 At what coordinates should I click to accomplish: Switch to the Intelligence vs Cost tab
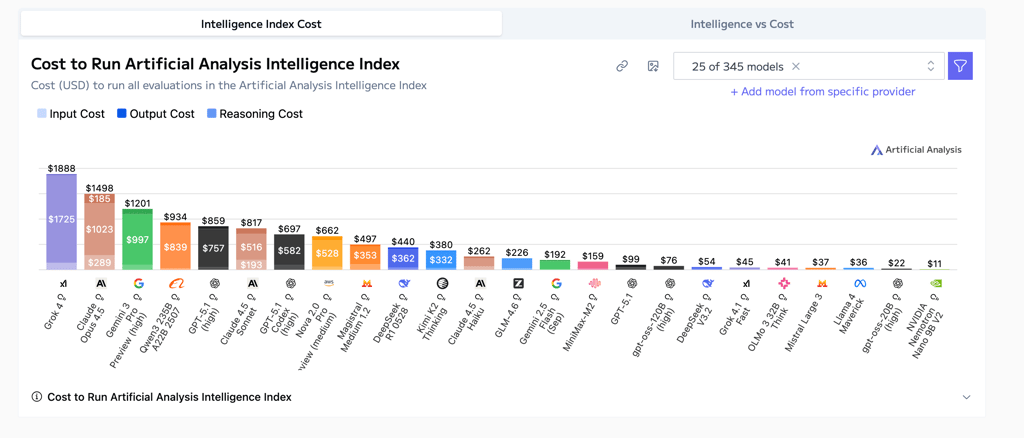click(742, 24)
